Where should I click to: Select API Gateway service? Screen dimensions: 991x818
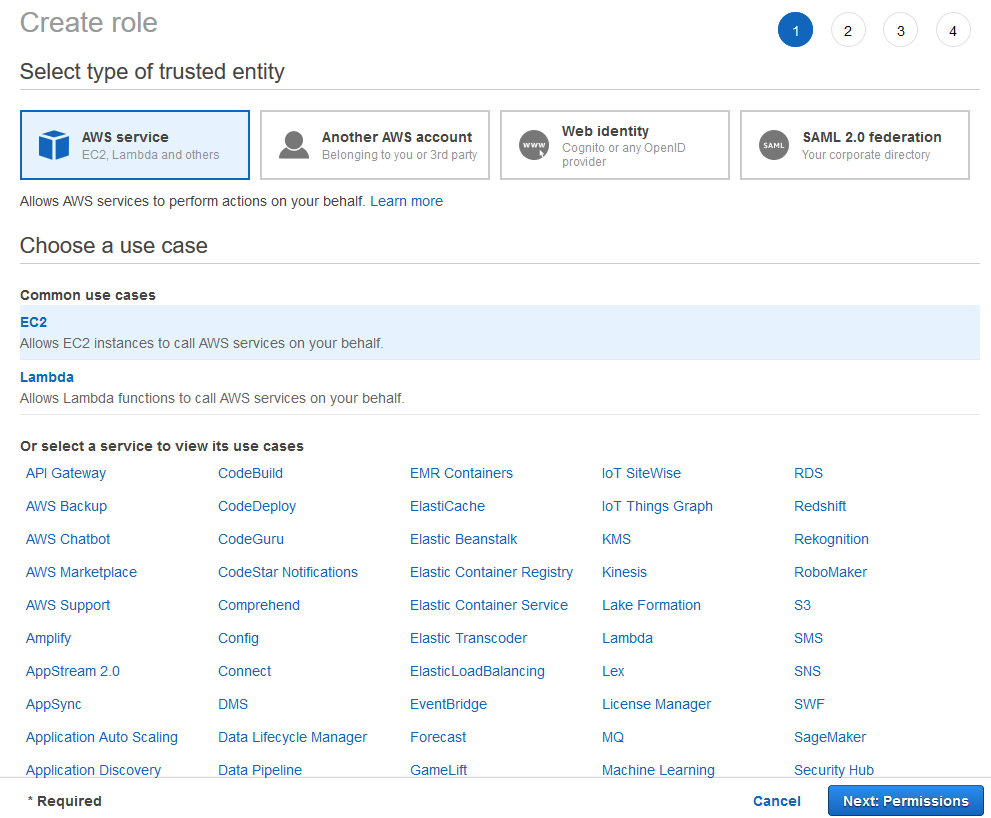coord(66,473)
